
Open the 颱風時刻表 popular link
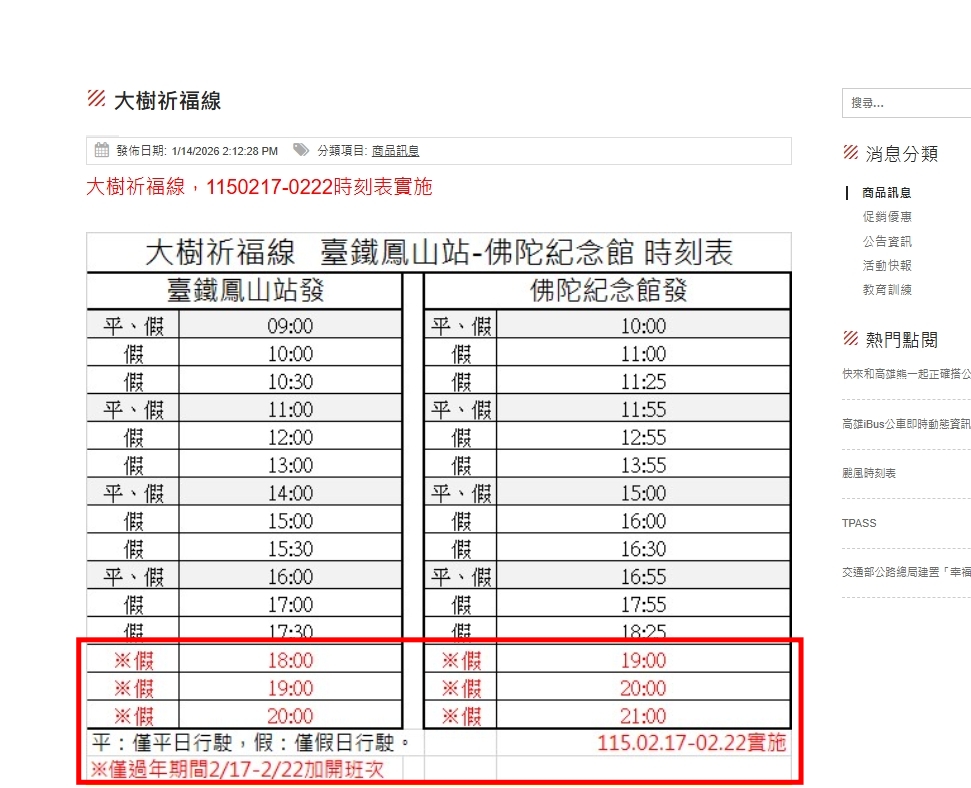tap(869, 473)
